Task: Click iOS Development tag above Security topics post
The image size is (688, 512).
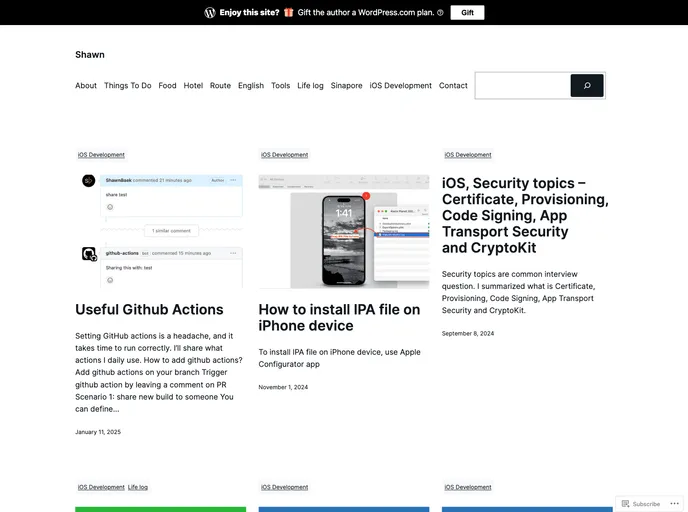Action: pyautogui.click(x=468, y=155)
